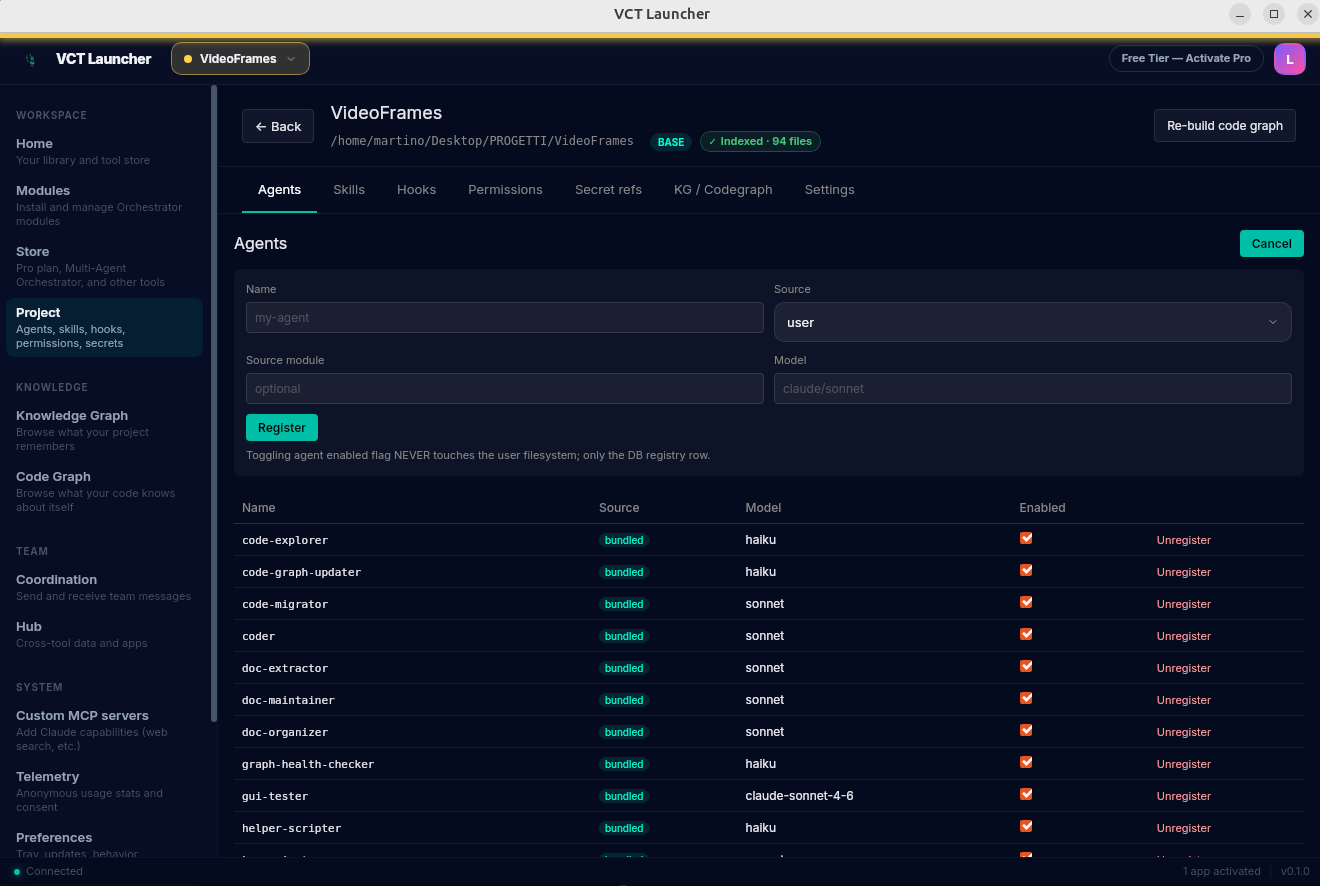Open Home in the sidebar
1320x886 pixels.
tap(104, 151)
